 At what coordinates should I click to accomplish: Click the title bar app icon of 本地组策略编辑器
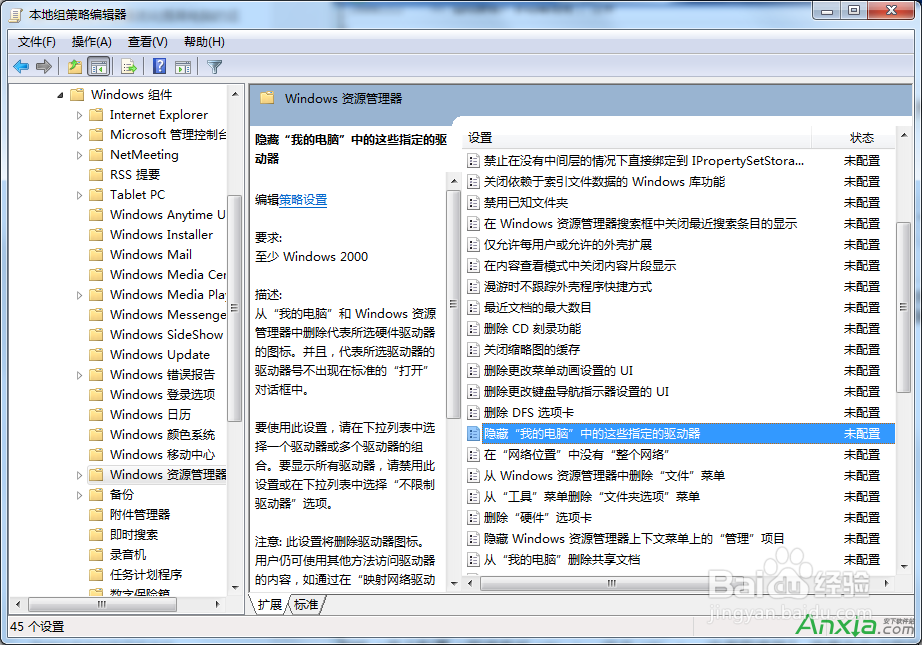(x=16, y=15)
